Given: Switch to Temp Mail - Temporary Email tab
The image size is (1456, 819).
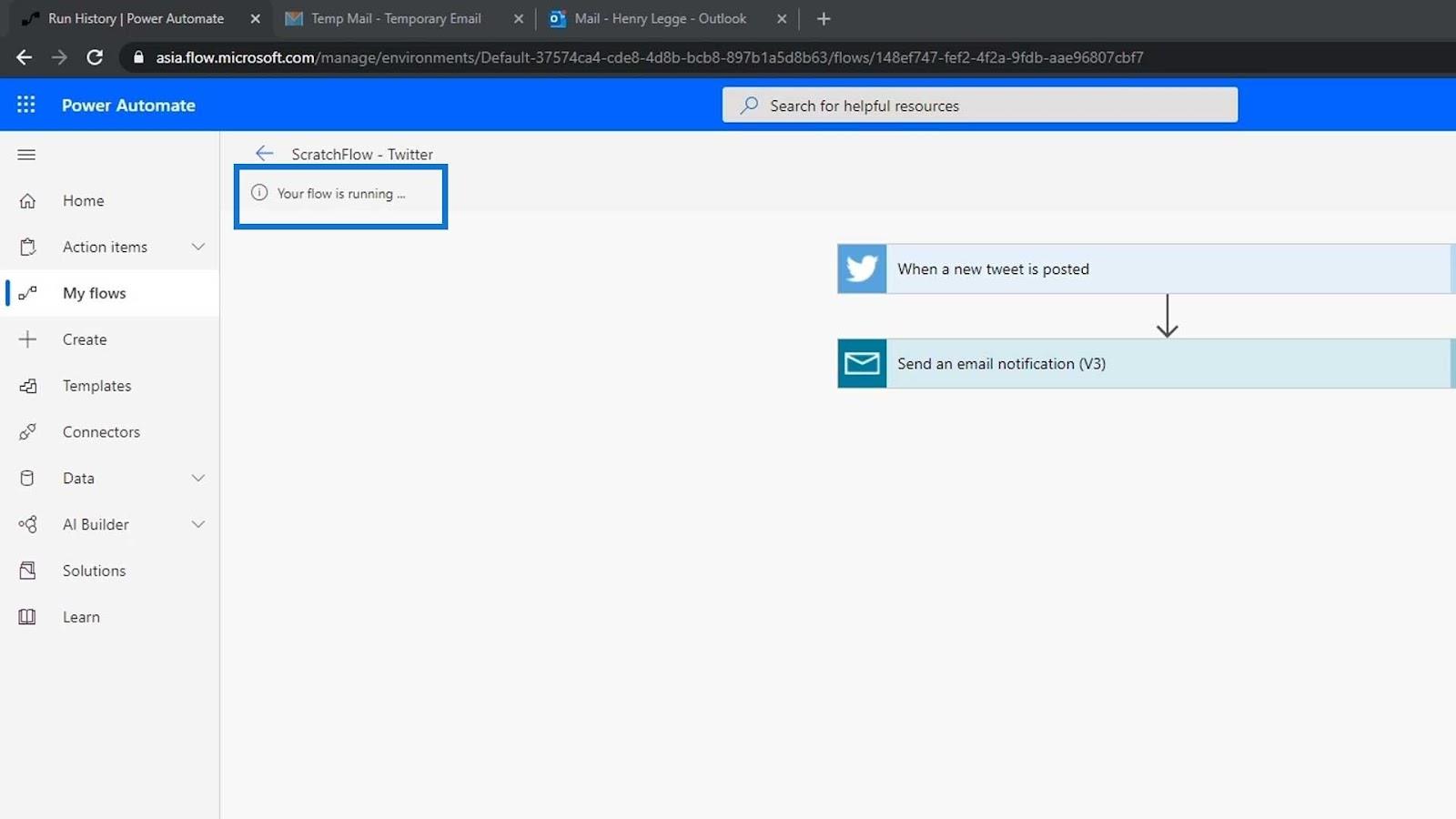Looking at the screenshot, I should pyautogui.click(x=404, y=18).
